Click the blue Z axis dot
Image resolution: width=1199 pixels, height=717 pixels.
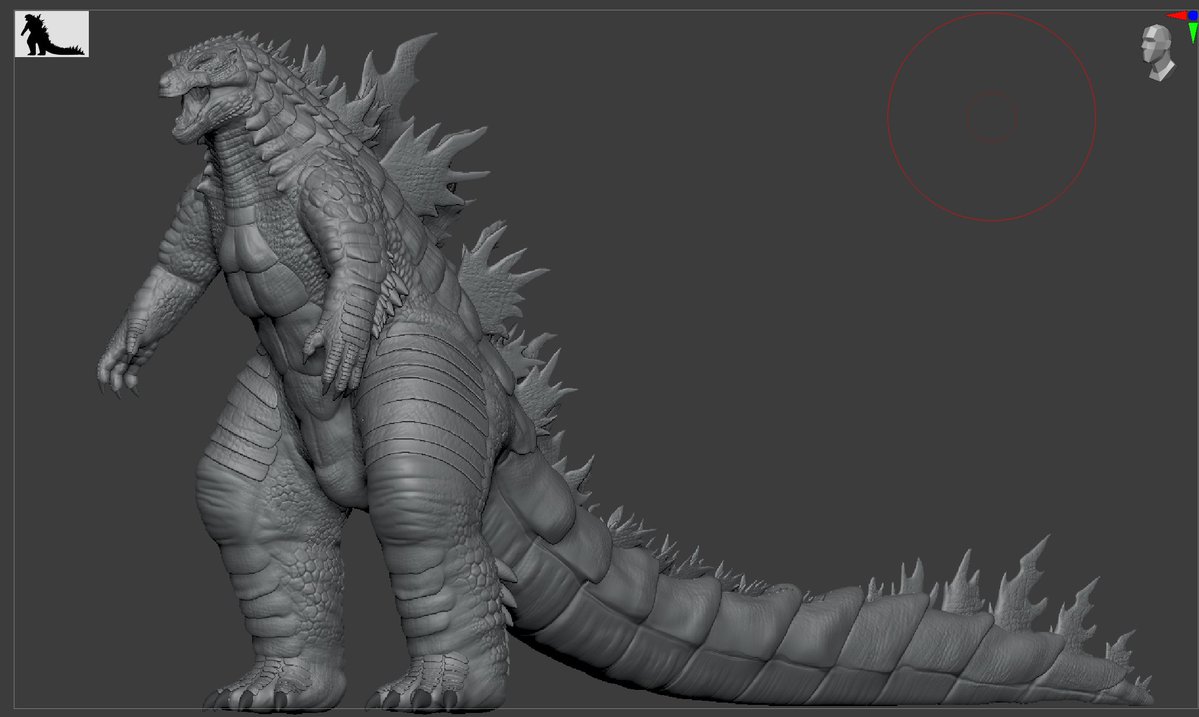pyautogui.click(x=1193, y=15)
